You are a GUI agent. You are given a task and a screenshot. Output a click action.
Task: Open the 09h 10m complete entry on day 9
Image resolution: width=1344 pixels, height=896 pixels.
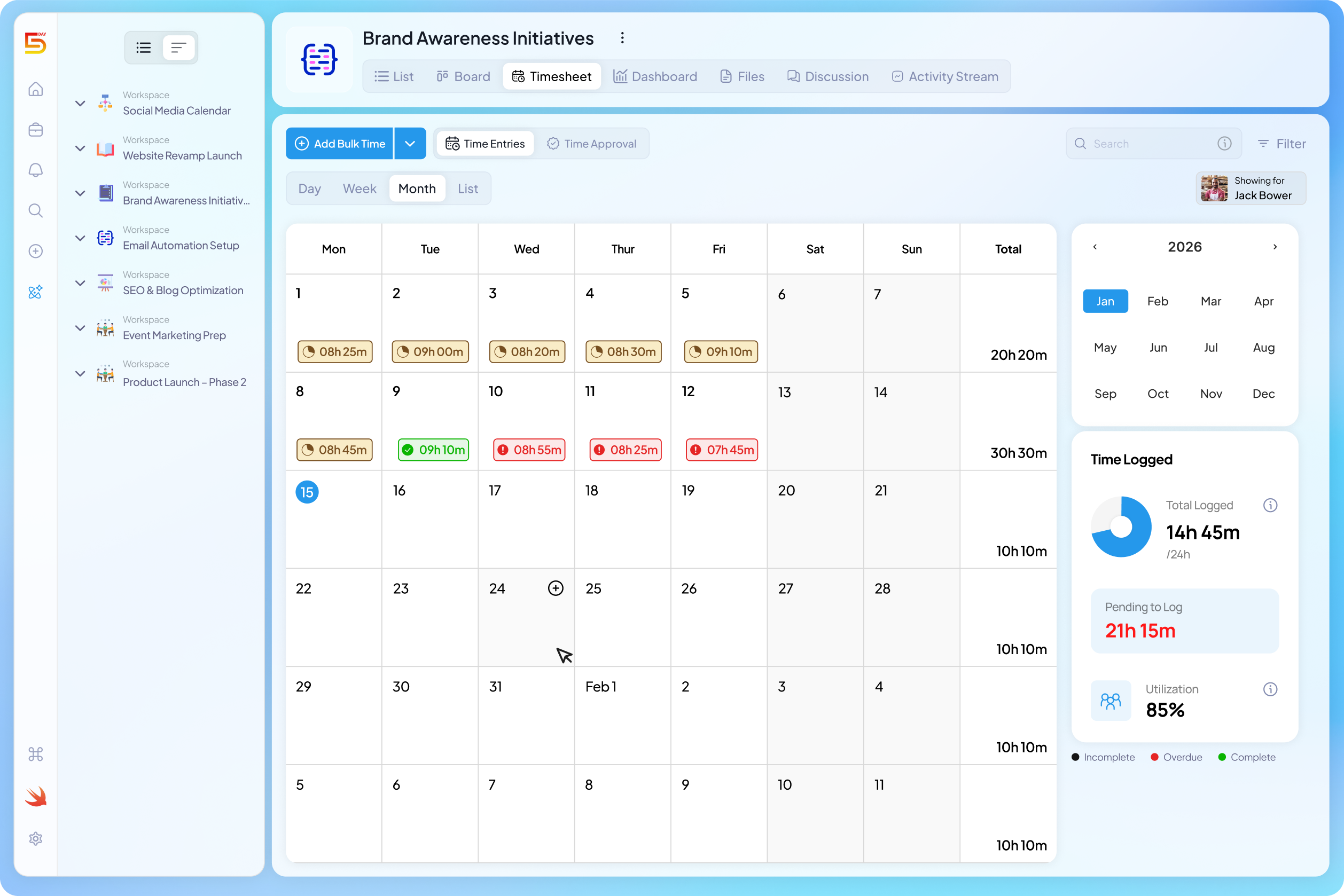tap(433, 450)
